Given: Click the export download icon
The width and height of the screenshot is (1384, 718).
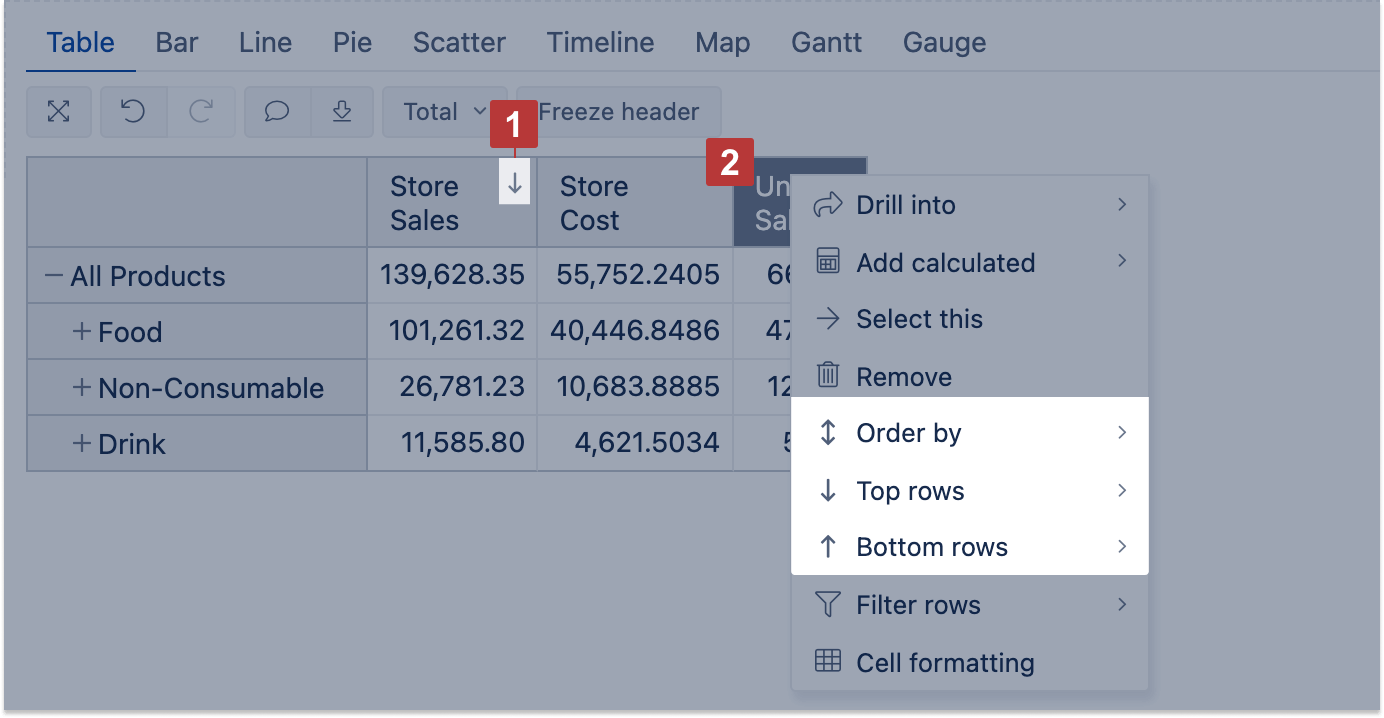Looking at the screenshot, I should point(342,111).
